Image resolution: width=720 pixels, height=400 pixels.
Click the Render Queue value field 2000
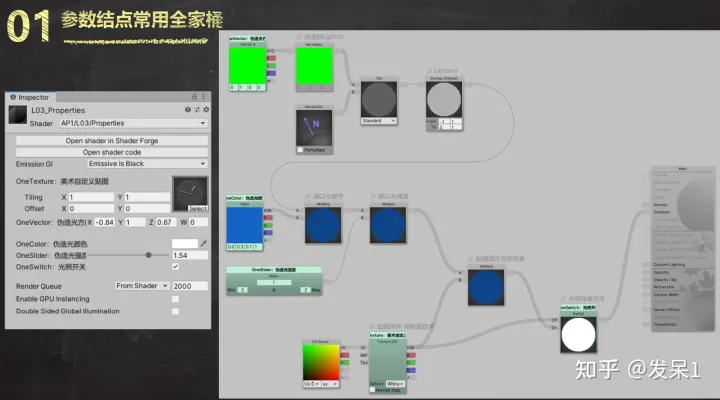190,286
